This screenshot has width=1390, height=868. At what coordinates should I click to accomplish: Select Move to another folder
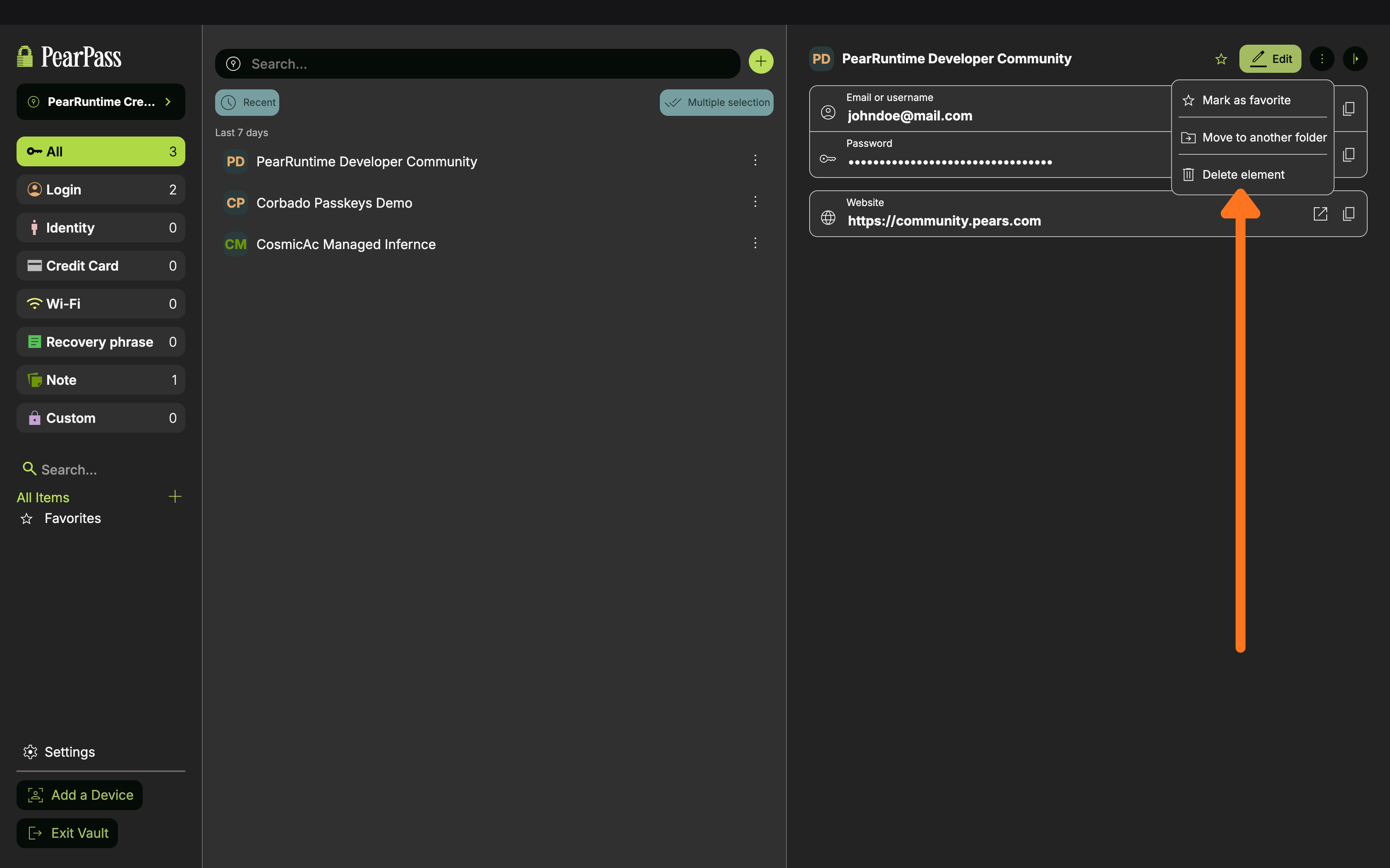(1253, 137)
